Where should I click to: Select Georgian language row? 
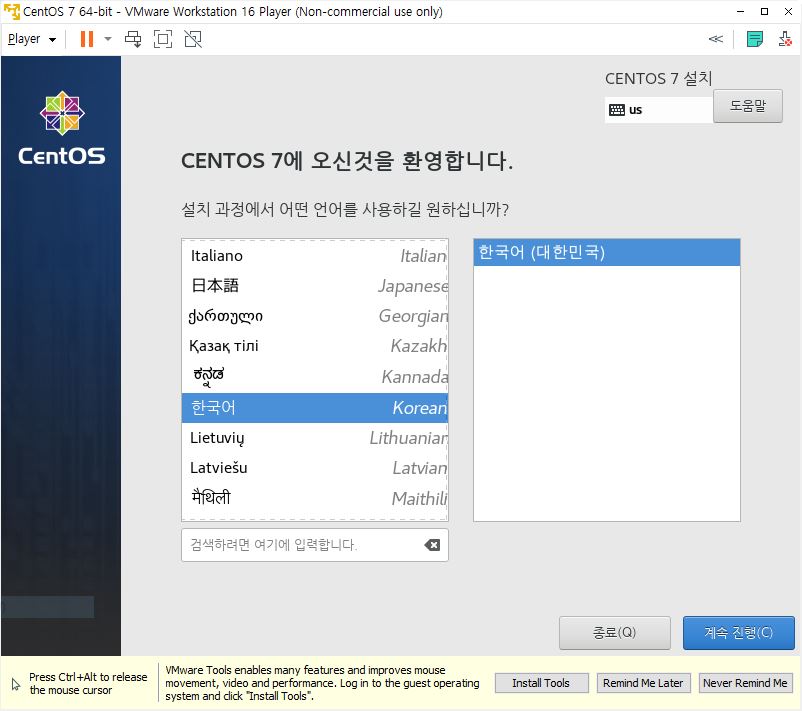[315, 316]
